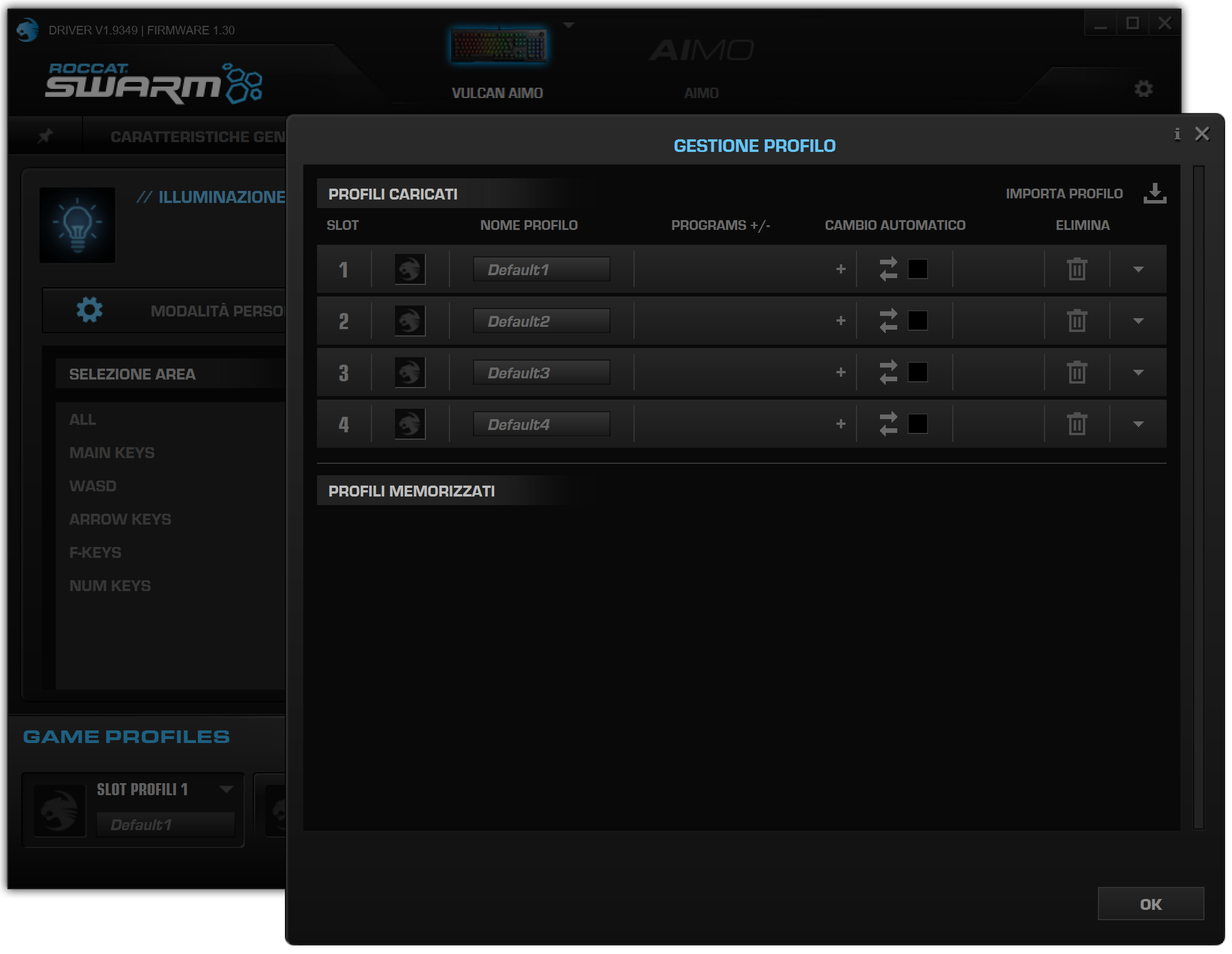Click the Game Profiles heading
Screen dimensions: 1232x954
(126, 736)
